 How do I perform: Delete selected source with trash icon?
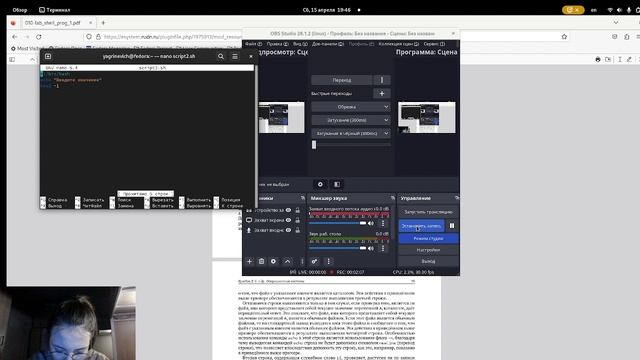pos(262,261)
